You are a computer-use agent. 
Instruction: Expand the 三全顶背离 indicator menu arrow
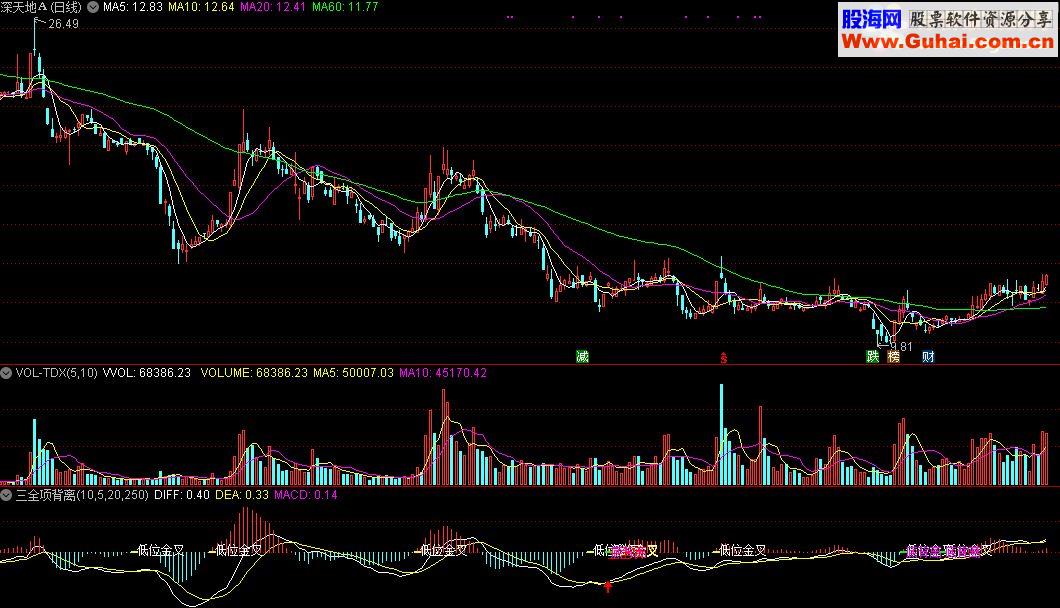tap(6, 495)
